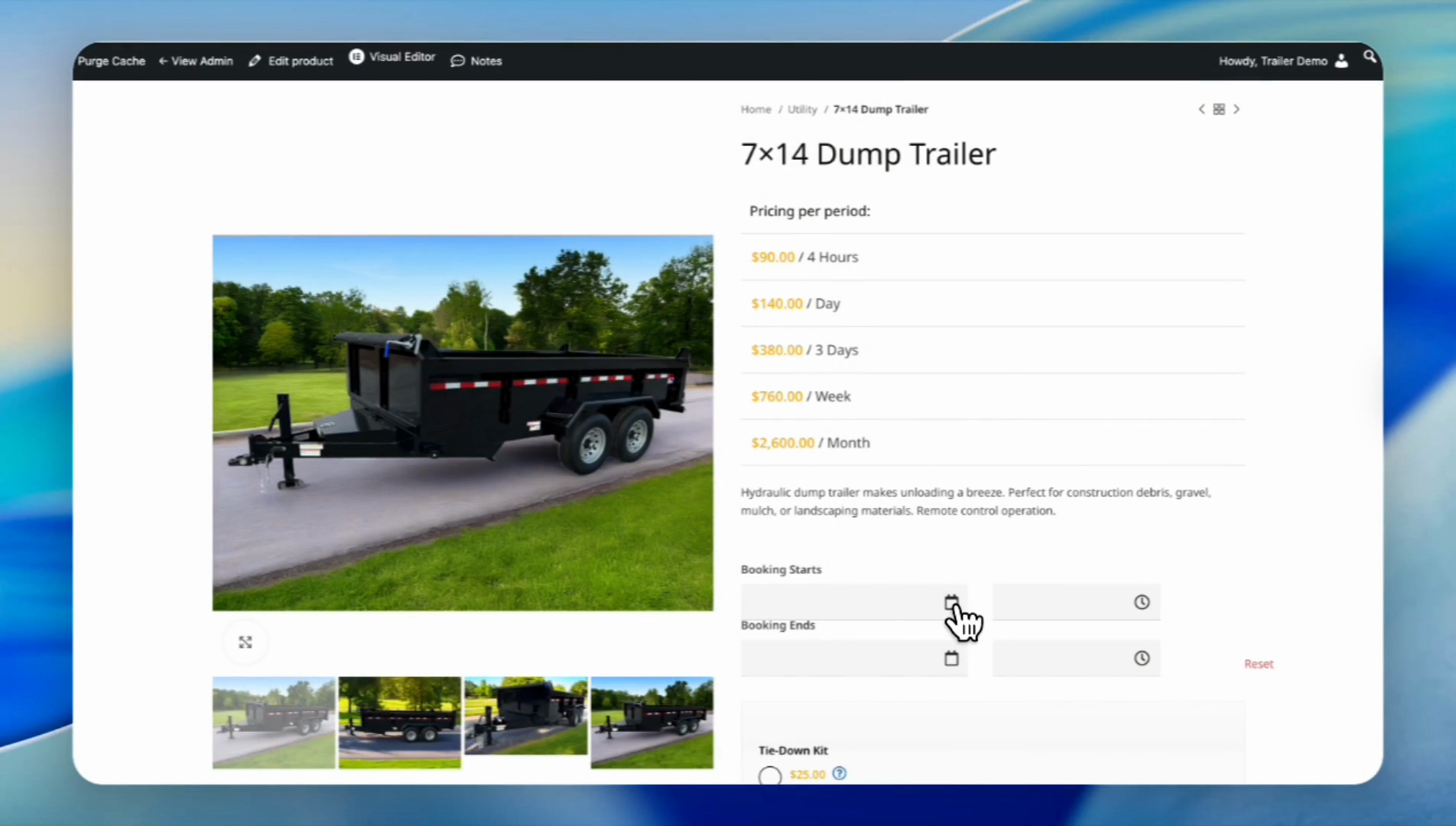
Task: Open Notes in the admin bar
Action: click(476, 61)
